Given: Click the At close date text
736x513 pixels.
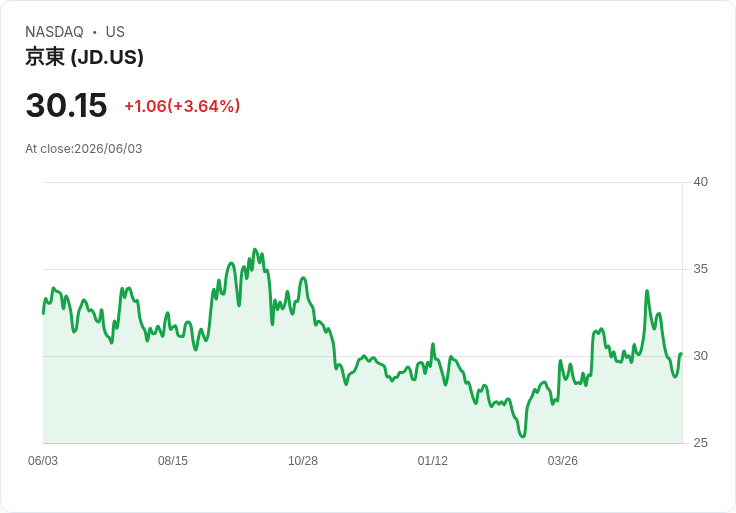Looking at the screenshot, I should [84, 149].
